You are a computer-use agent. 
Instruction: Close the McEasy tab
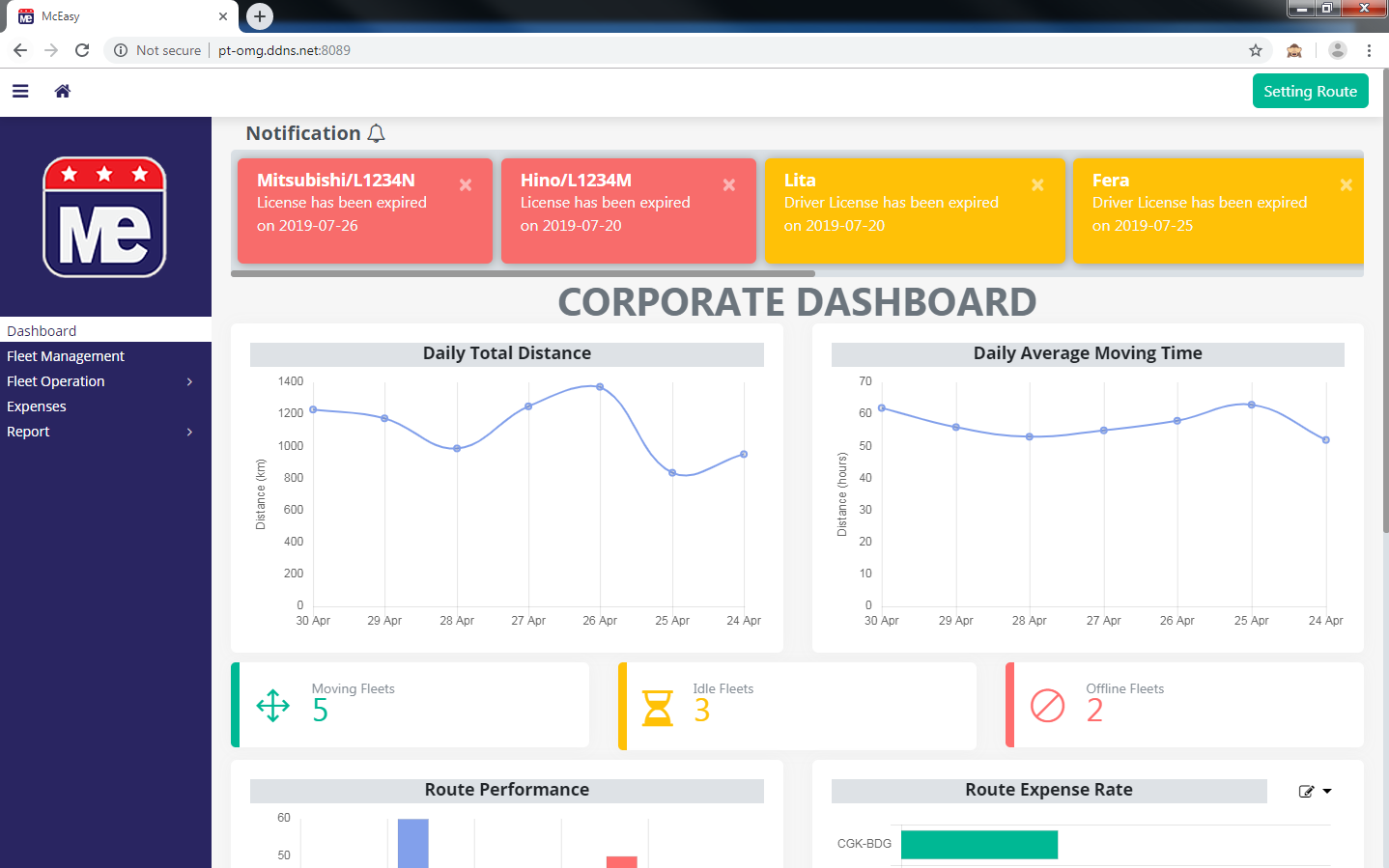223,16
